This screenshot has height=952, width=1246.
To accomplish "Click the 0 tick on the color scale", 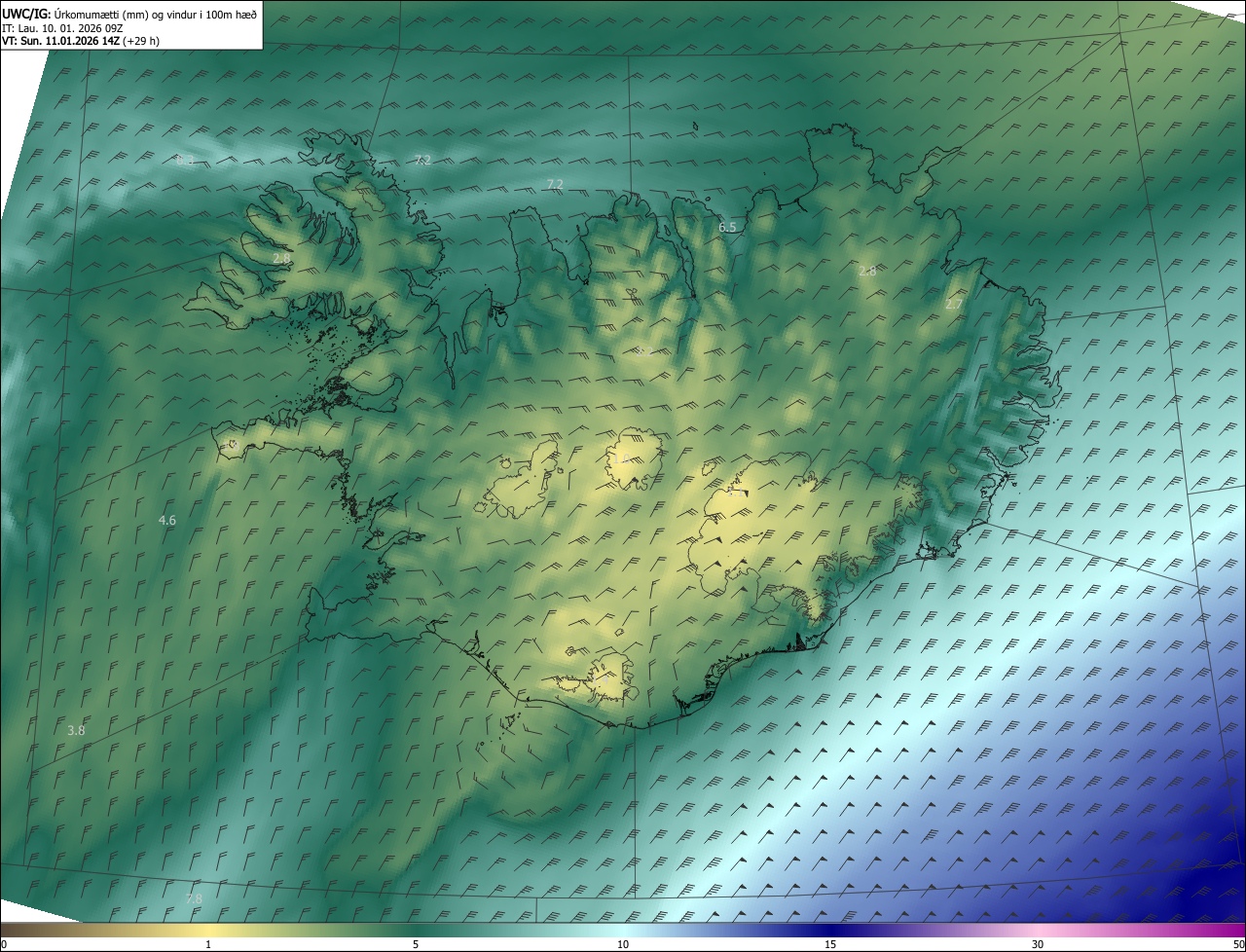I will (x=4, y=944).
